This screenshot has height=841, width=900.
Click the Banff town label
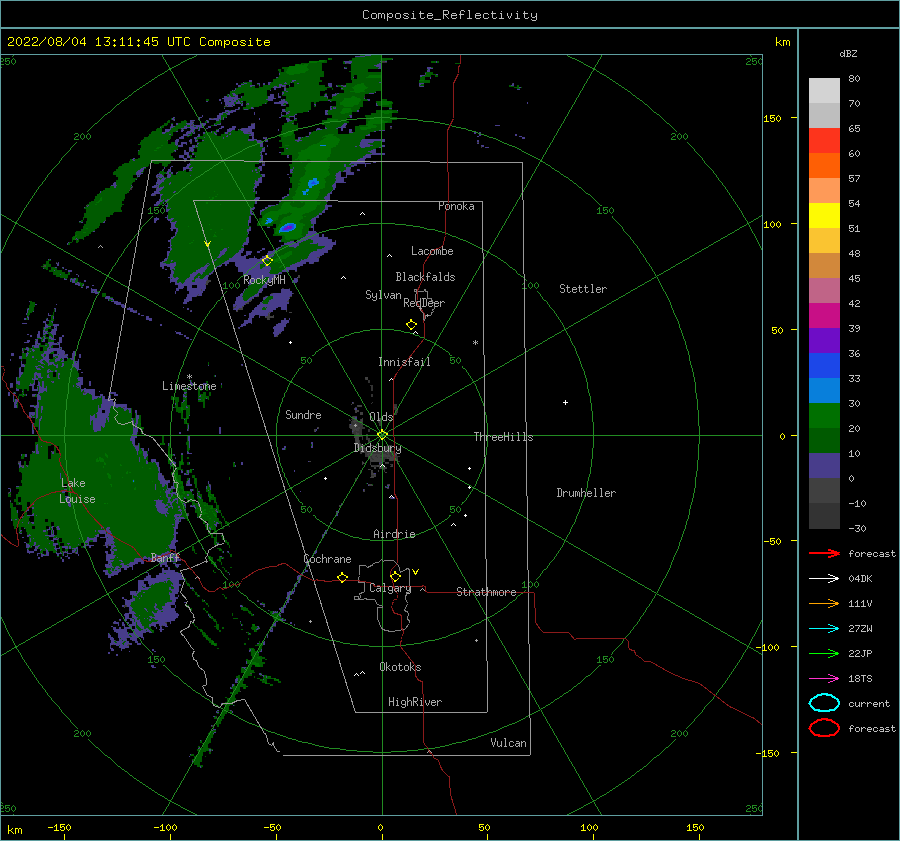[x=165, y=557]
